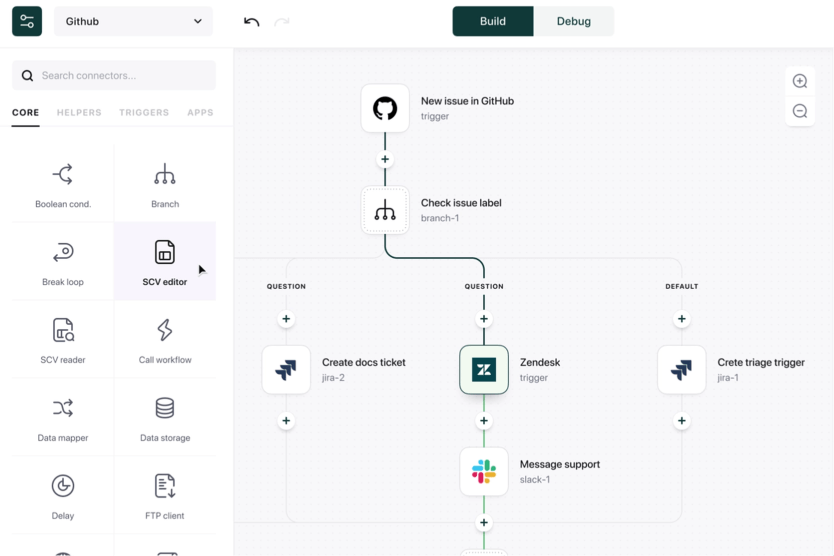
Task: Redo the last action
Action: click(282, 21)
